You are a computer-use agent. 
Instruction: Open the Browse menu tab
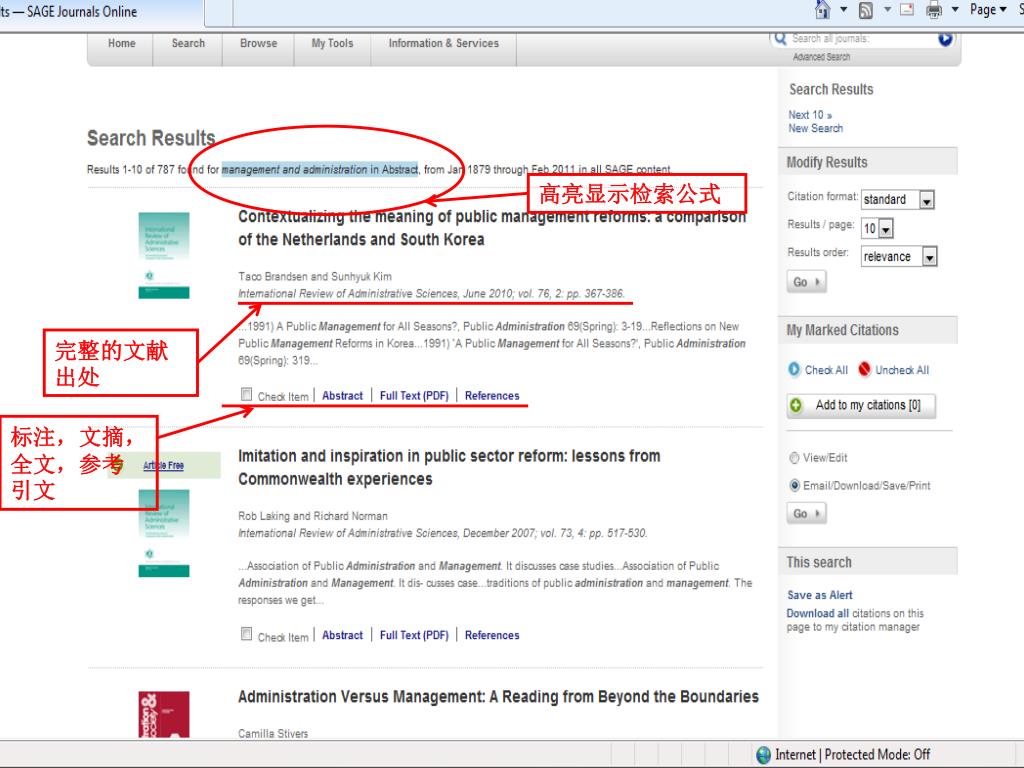click(258, 44)
